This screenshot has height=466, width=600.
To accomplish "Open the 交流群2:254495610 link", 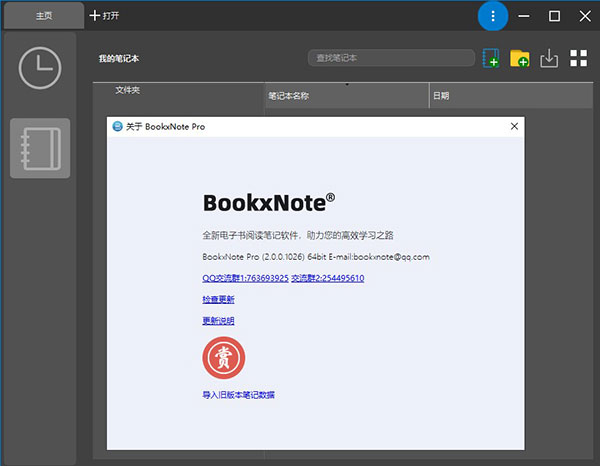I will 328,278.
